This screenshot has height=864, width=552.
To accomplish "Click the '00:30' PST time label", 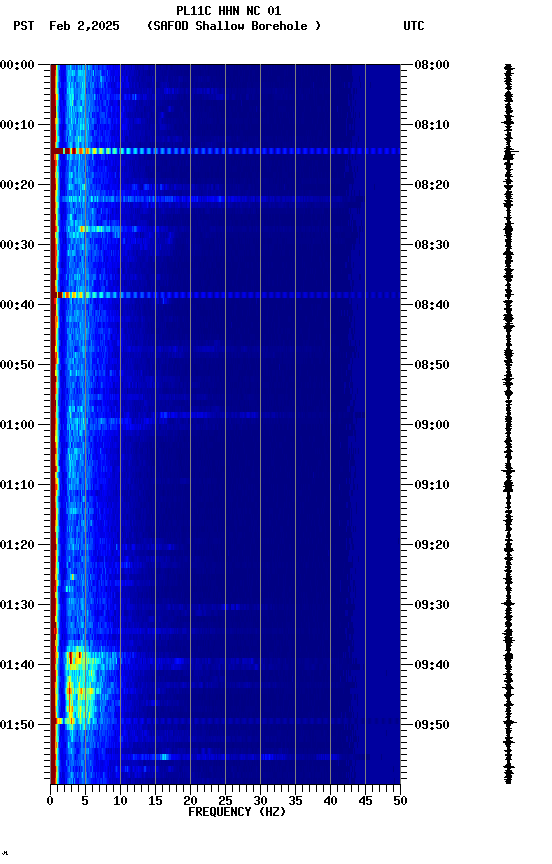I will click(x=17, y=245).
